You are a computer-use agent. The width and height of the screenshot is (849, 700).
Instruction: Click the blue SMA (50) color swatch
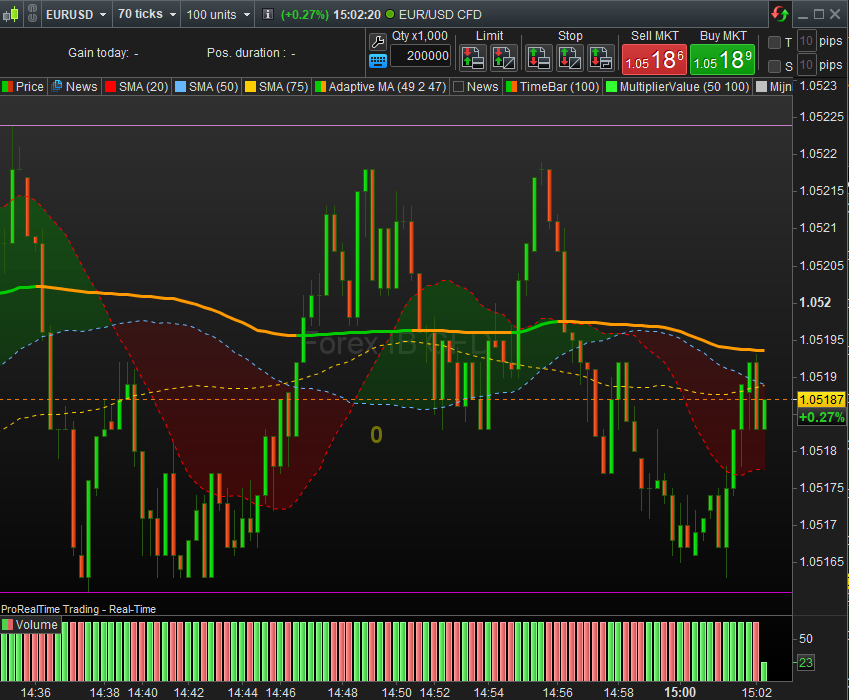click(181, 87)
